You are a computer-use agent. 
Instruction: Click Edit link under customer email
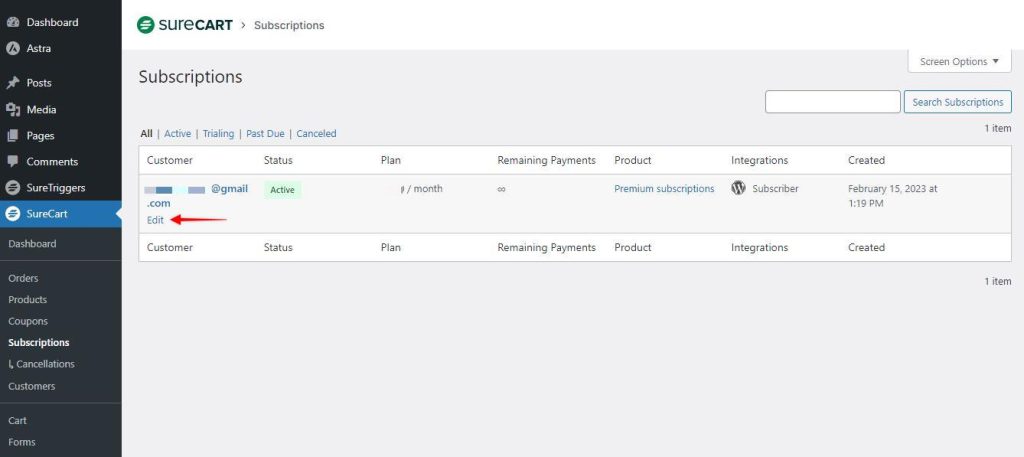(155, 220)
